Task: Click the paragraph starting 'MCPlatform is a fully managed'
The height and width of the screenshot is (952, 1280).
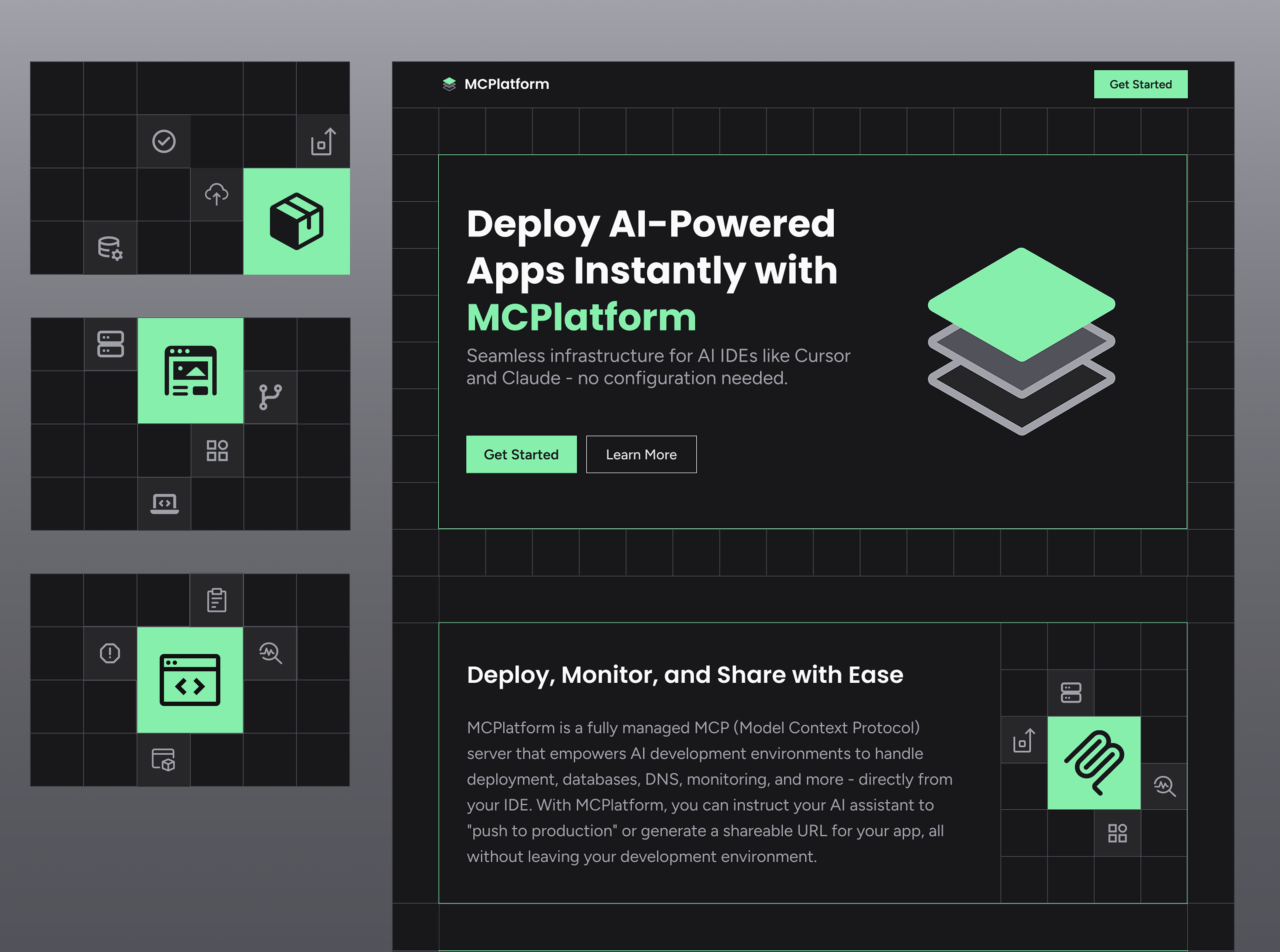Action: [x=709, y=792]
